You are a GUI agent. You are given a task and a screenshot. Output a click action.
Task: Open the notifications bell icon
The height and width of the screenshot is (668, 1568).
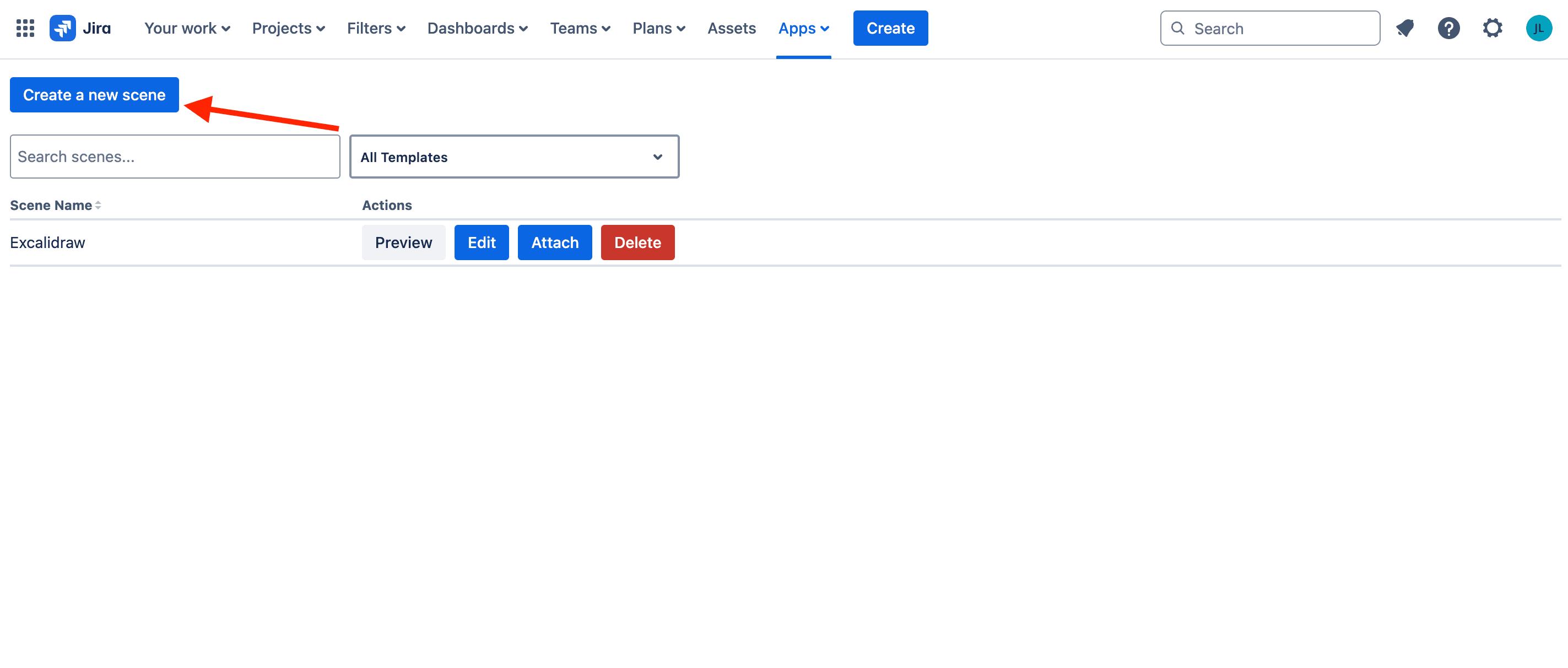(1405, 28)
